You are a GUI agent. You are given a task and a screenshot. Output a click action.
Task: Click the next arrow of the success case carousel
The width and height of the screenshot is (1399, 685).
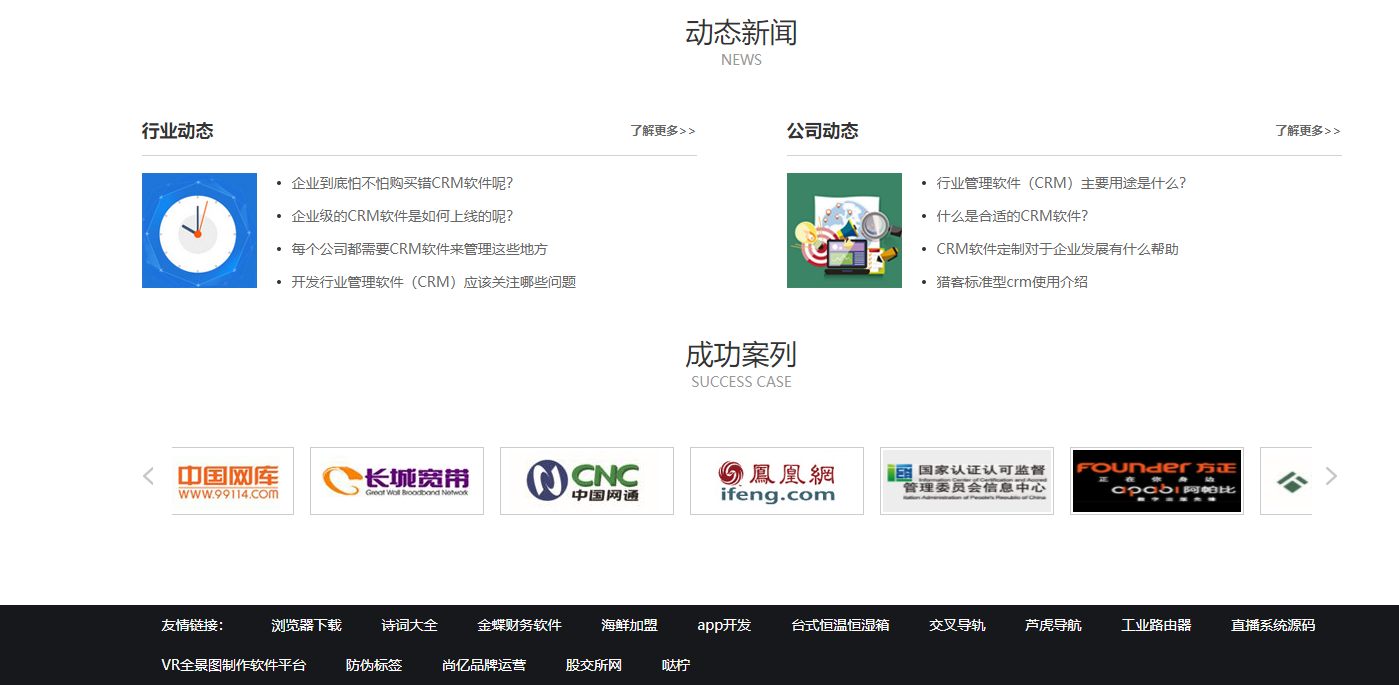click(x=1331, y=477)
